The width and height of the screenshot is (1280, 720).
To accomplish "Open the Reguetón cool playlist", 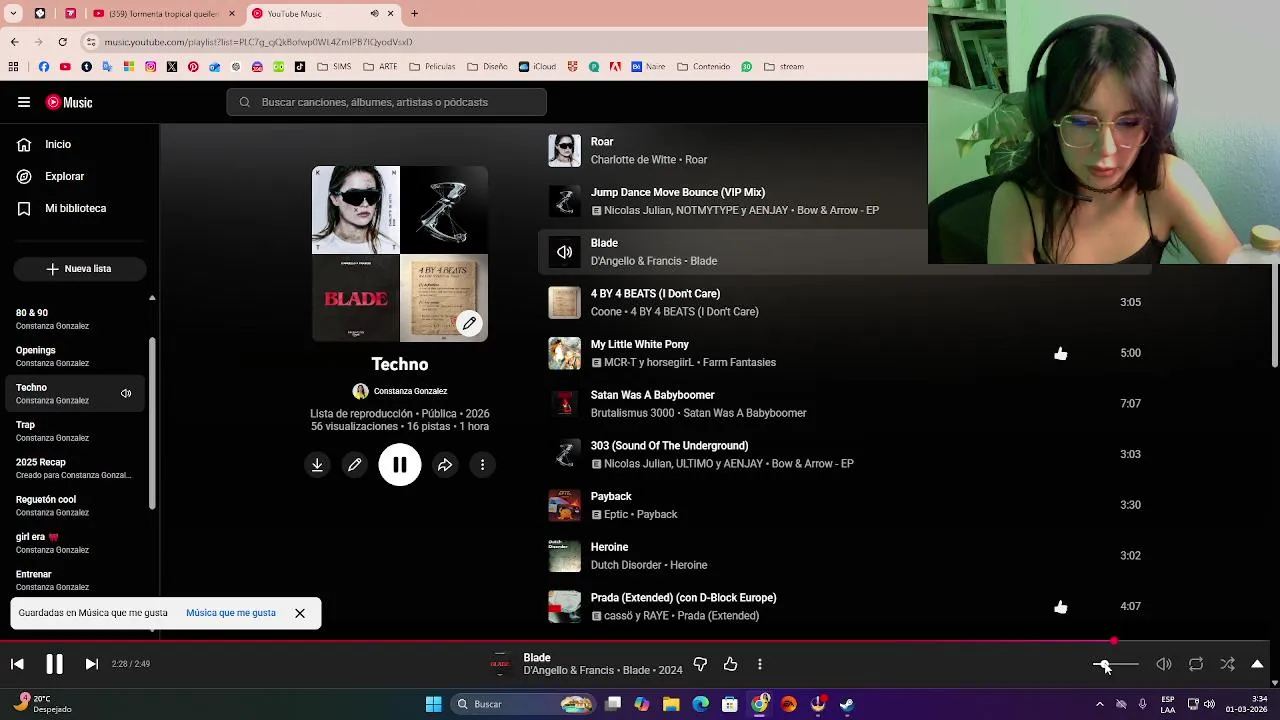I will [x=75, y=505].
